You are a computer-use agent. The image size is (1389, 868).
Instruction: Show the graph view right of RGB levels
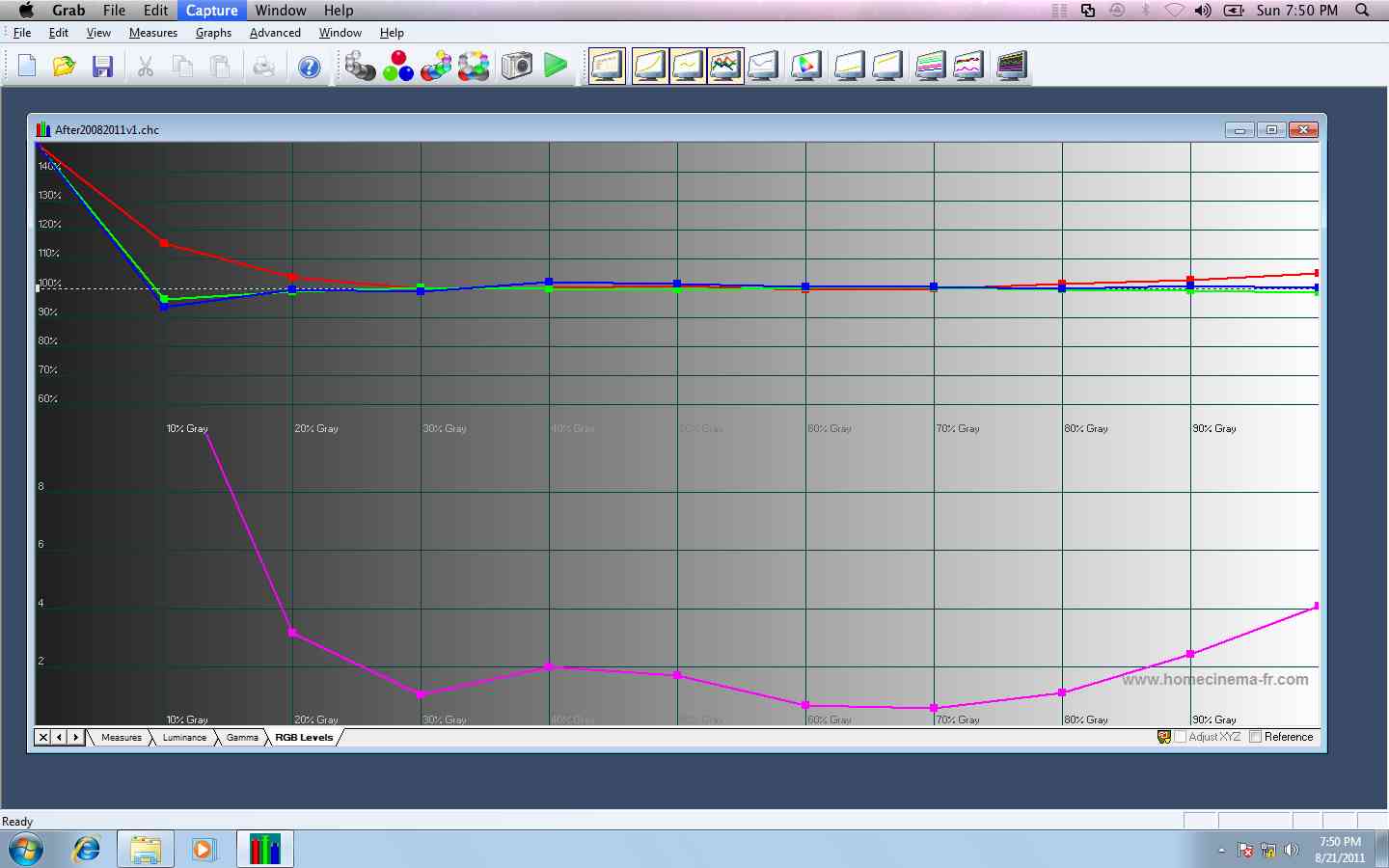click(763, 66)
